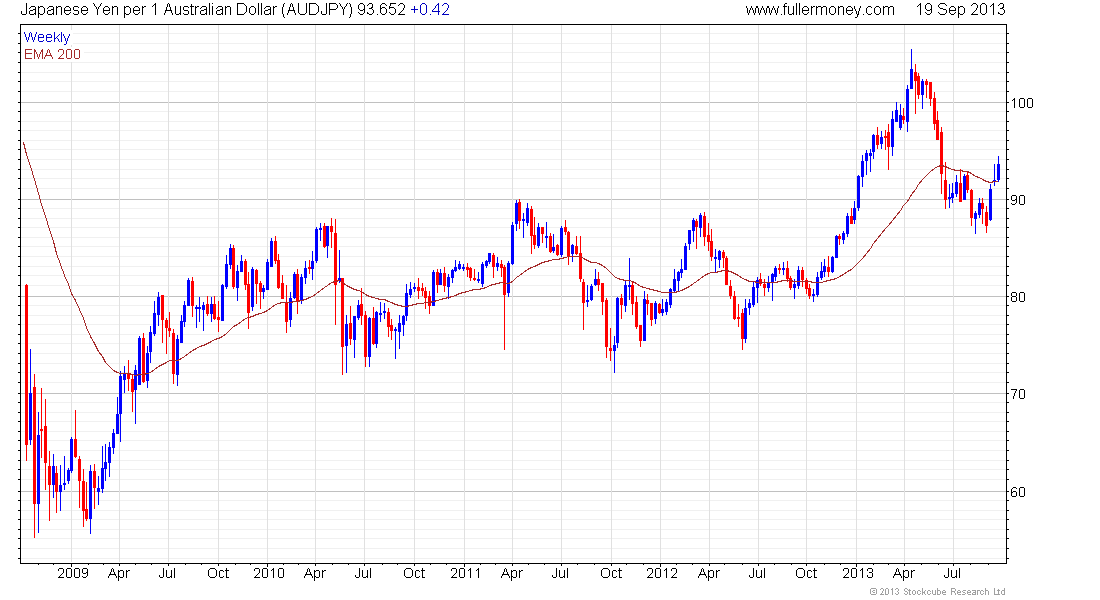Image resolution: width=1100 pixels, height=600 pixels.
Task: Select the 'EMA 200' legend label
Action: click(x=53, y=54)
